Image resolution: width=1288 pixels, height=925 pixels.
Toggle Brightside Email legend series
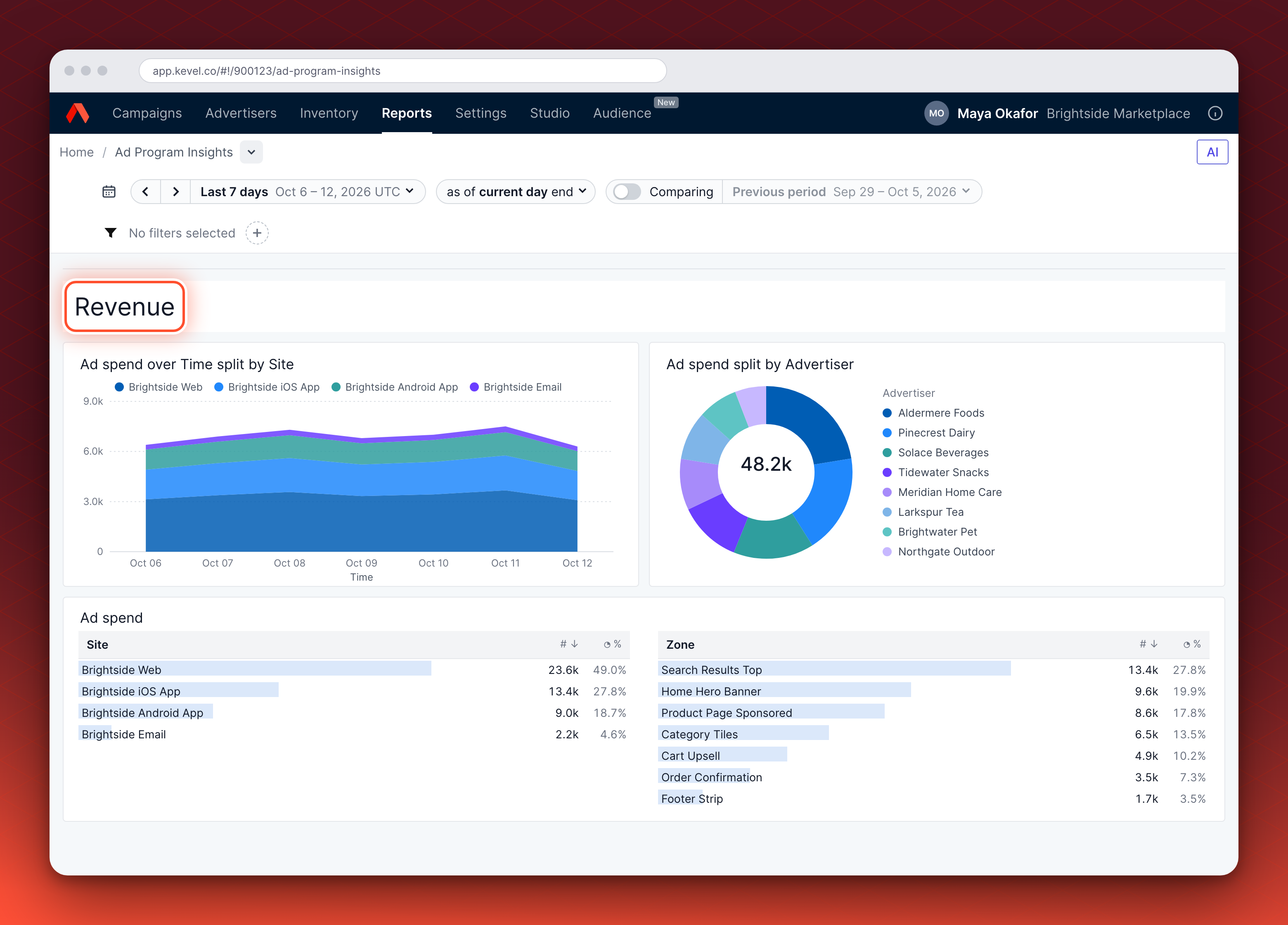pyautogui.click(x=516, y=387)
